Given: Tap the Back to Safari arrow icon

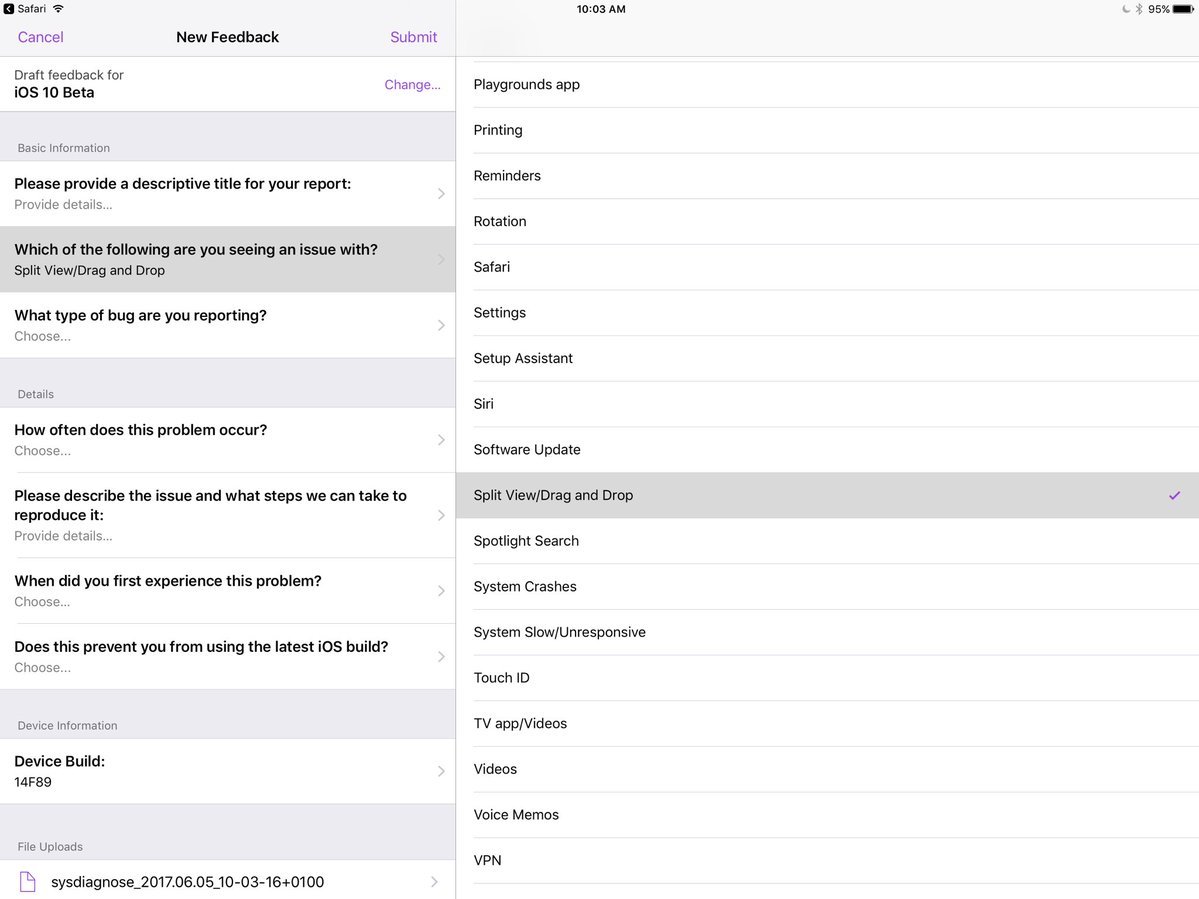Looking at the screenshot, I should point(9,9).
